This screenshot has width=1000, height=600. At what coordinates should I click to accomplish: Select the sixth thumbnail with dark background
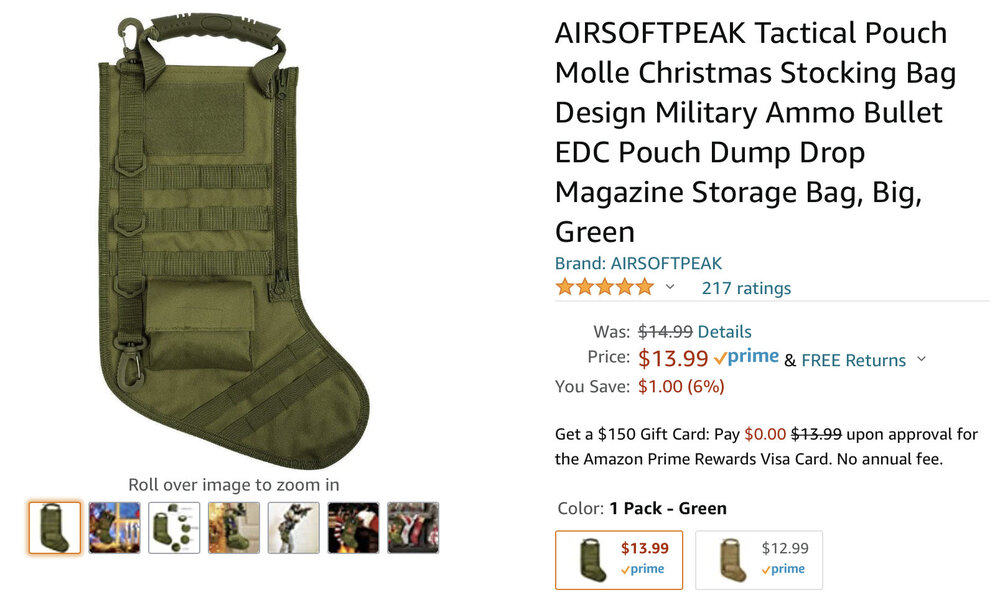pos(353,528)
